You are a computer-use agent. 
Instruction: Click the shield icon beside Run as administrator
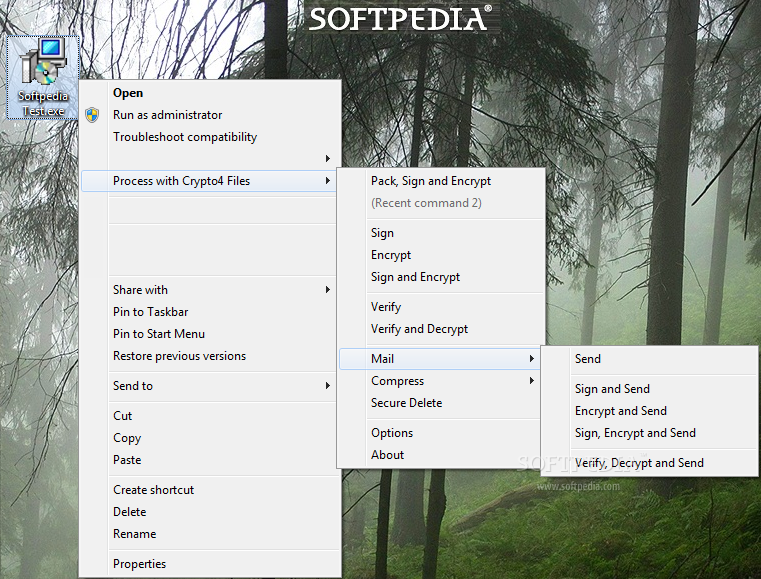tap(92, 115)
